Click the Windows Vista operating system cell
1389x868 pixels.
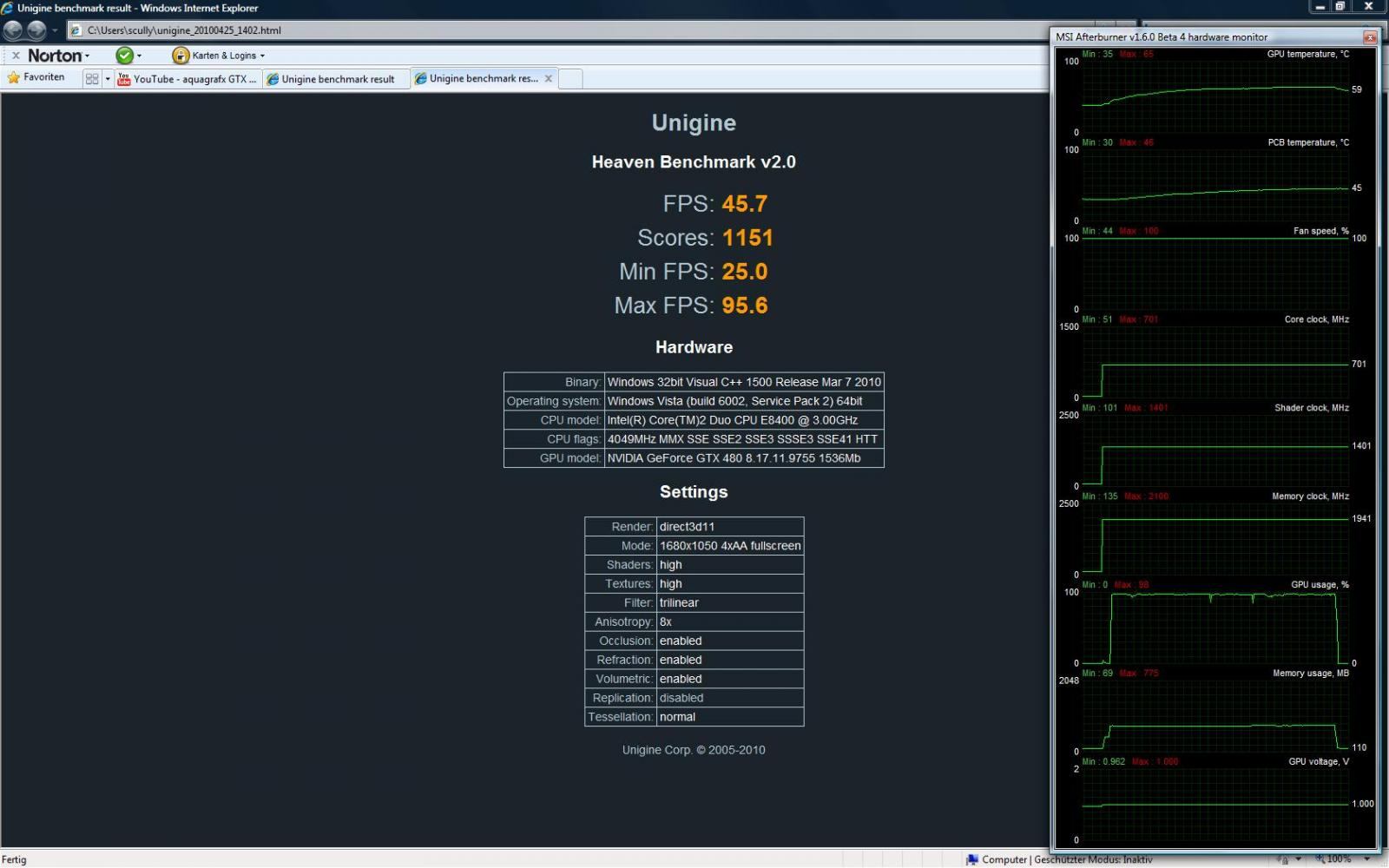tap(744, 401)
